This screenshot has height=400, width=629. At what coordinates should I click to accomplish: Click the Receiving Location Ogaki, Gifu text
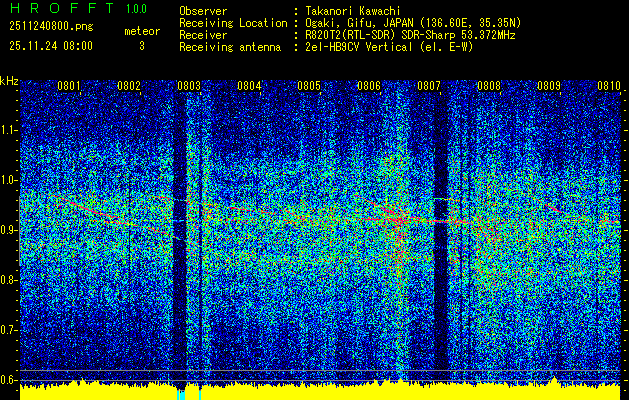pyautogui.click(x=413, y=23)
